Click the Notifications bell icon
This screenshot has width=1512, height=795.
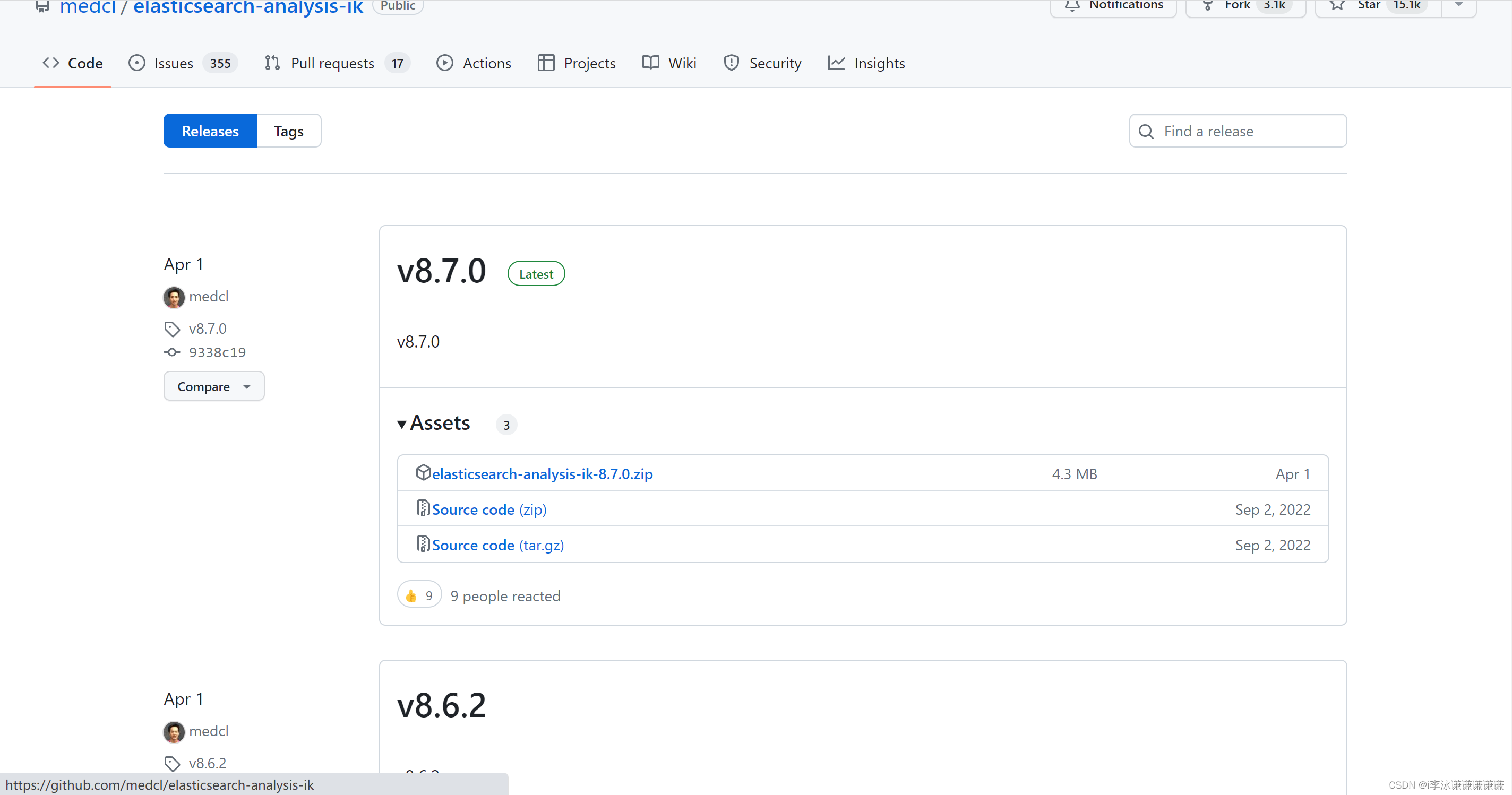click(x=1072, y=6)
